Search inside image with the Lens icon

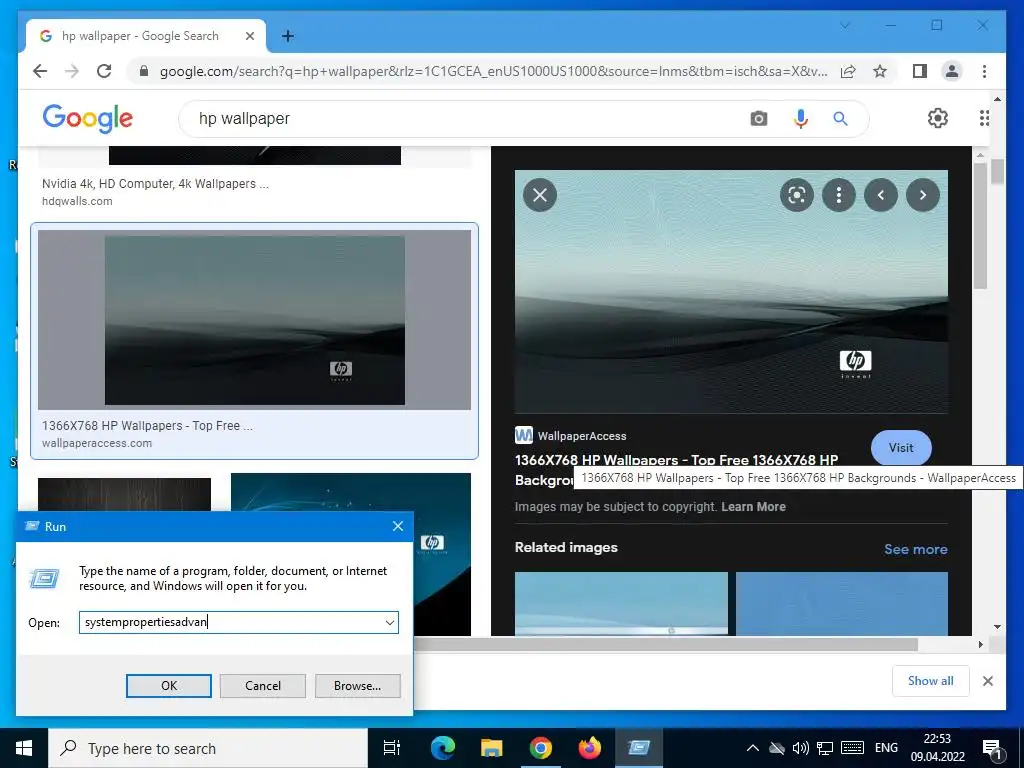pyautogui.click(x=797, y=195)
